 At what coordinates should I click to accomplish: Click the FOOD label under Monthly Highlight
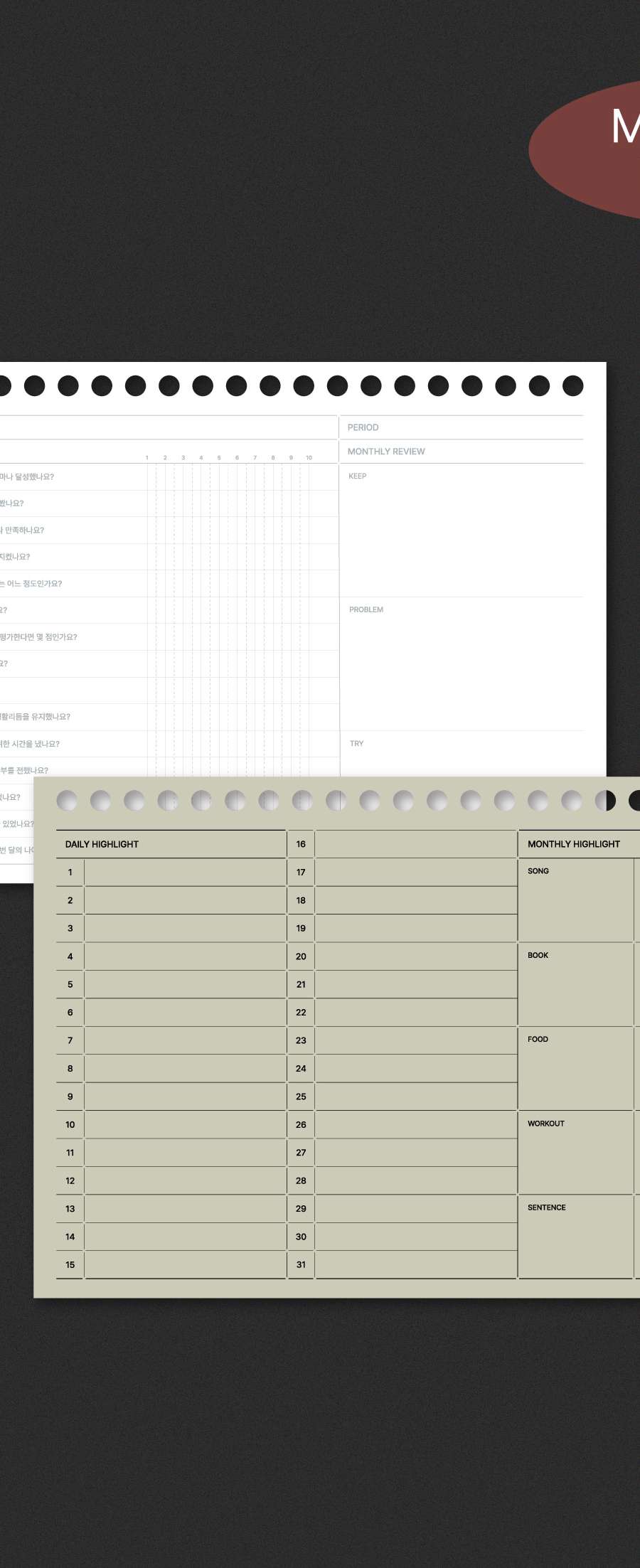coord(538,1040)
